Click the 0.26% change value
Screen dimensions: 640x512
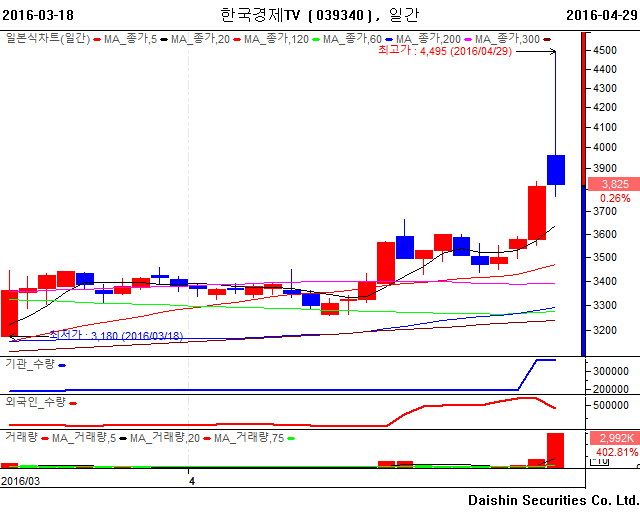point(615,198)
